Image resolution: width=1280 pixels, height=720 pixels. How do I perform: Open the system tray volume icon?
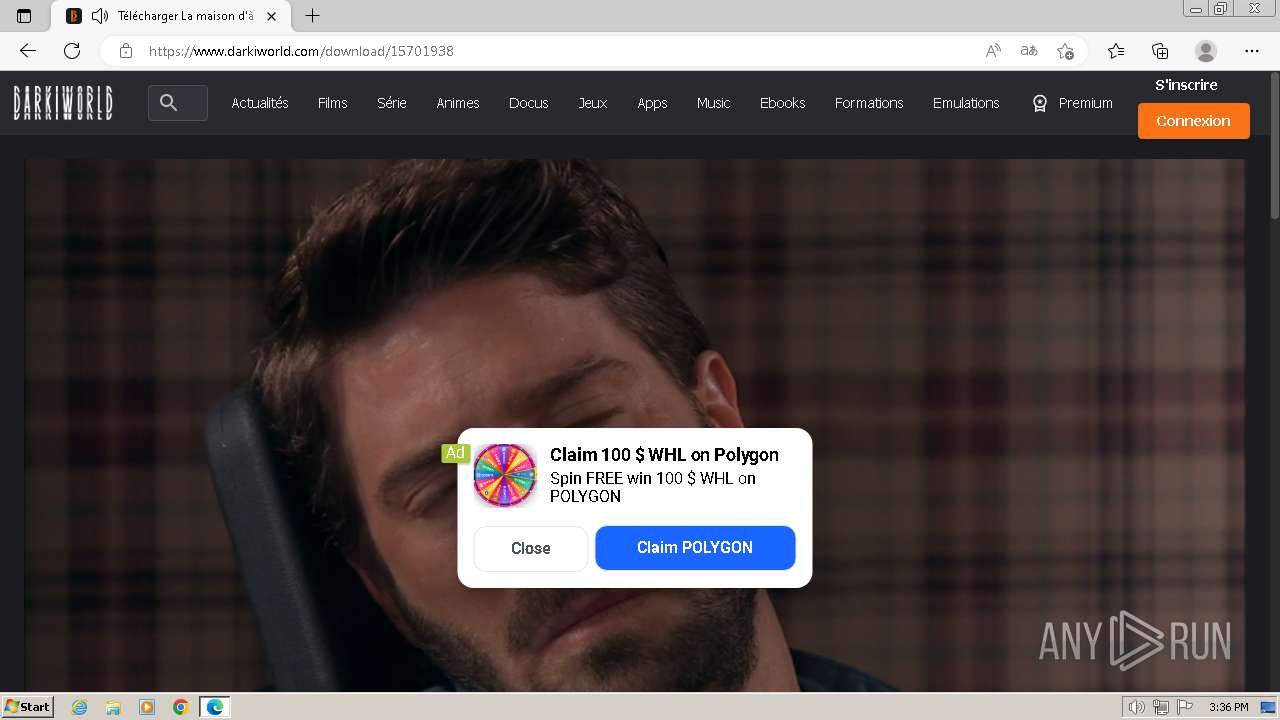point(1137,707)
